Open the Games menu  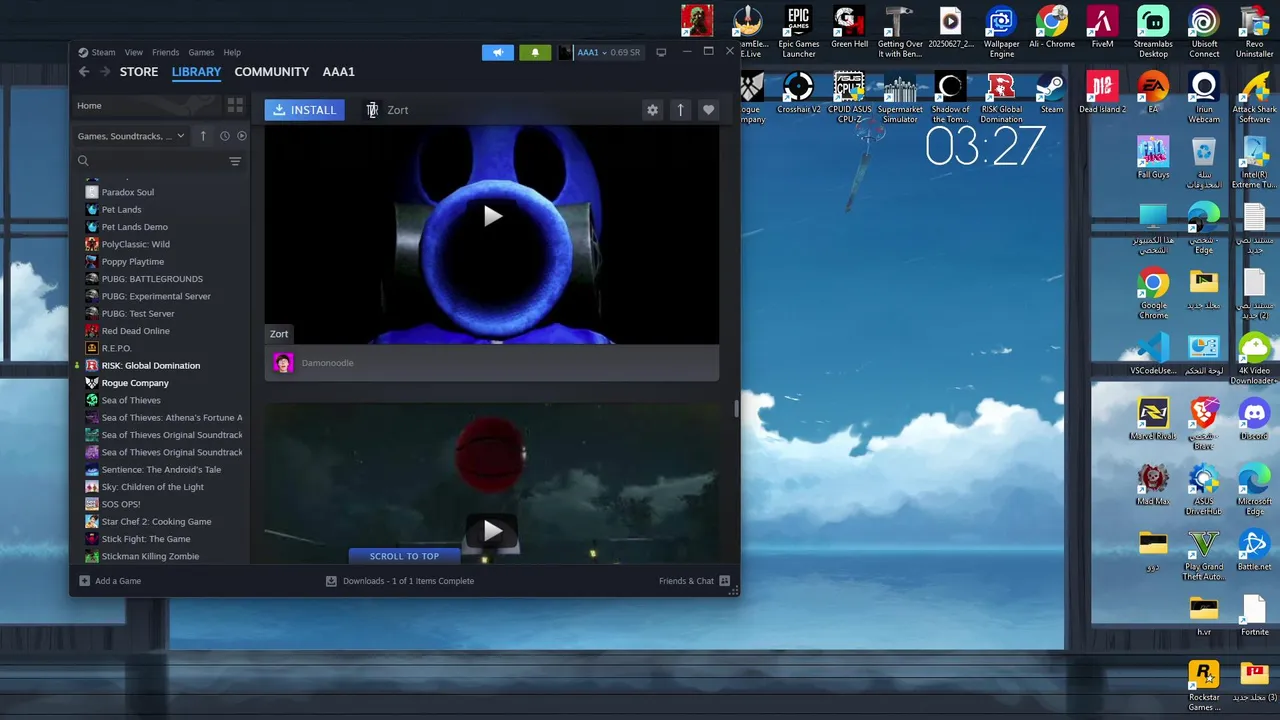201,52
